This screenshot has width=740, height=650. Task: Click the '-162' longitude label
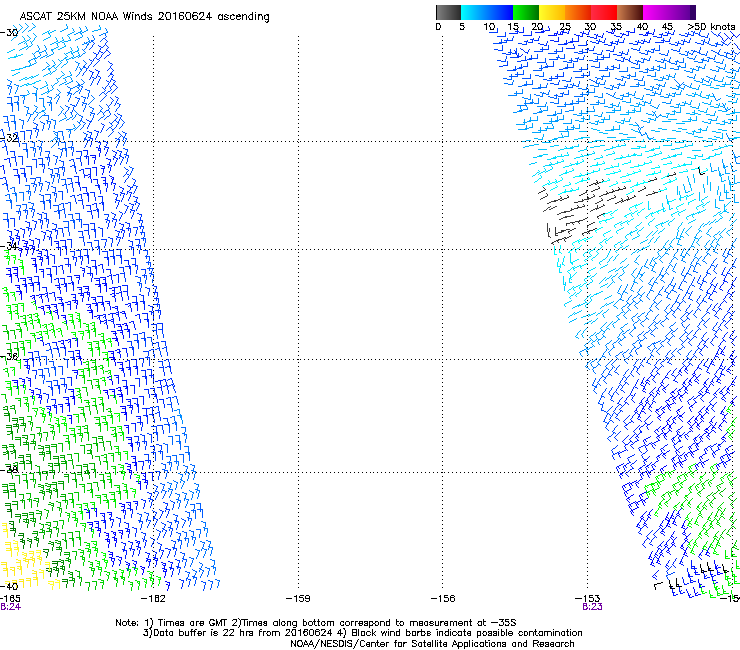(153, 599)
